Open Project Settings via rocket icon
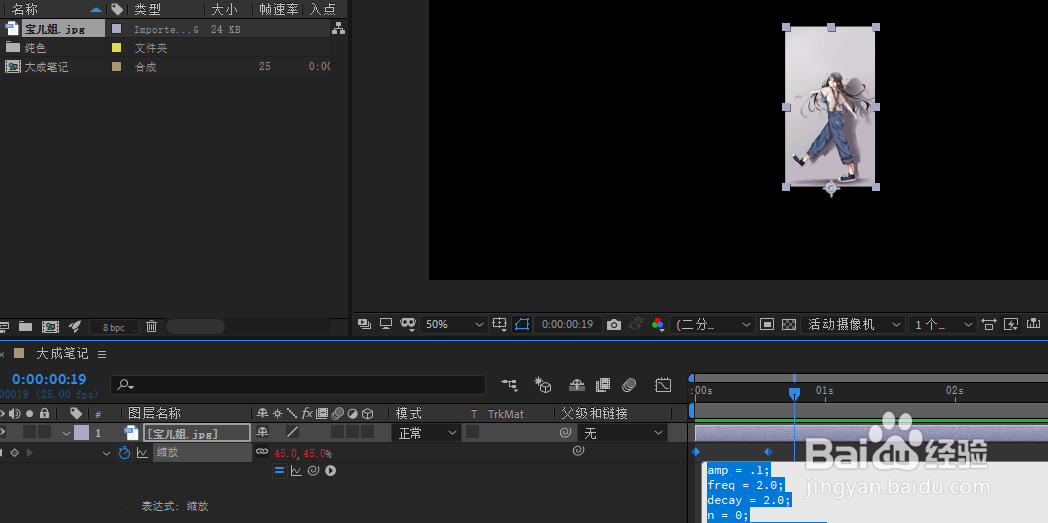Image resolution: width=1048 pixels, height=523 pixels. point(75,327)
